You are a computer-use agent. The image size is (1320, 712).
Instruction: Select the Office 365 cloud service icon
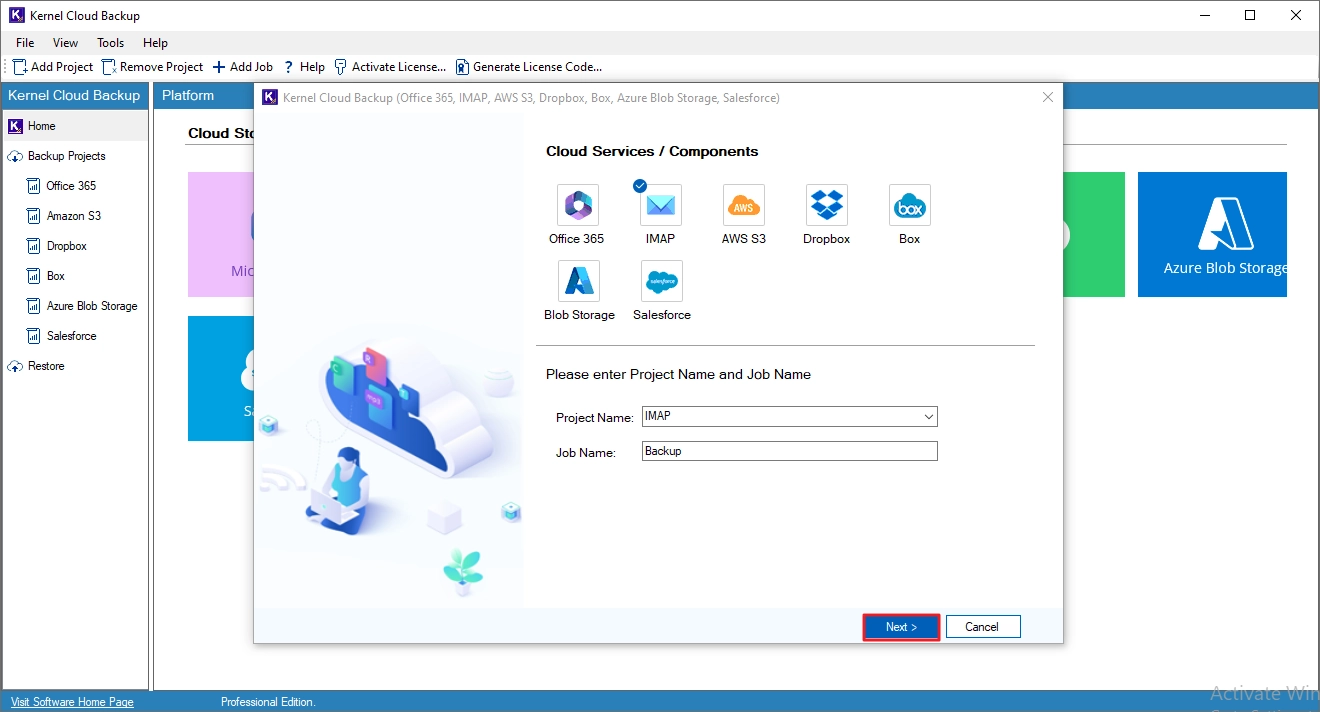pos(578,205)
